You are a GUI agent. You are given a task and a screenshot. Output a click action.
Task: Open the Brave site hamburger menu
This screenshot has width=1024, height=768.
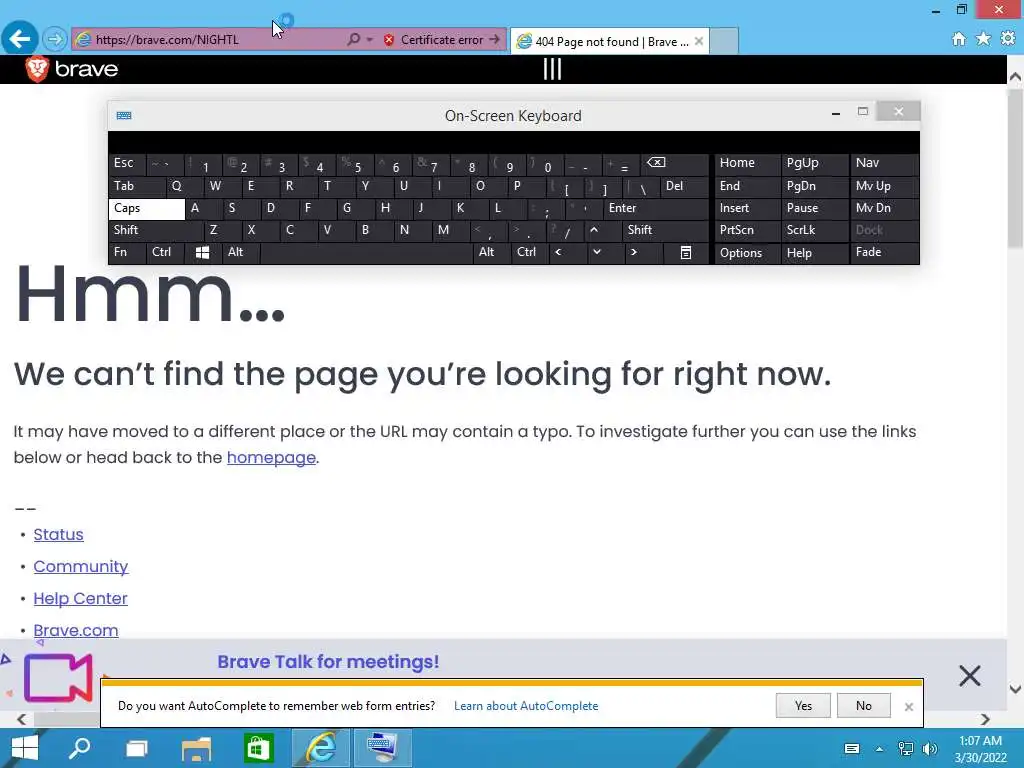point(552,69)
